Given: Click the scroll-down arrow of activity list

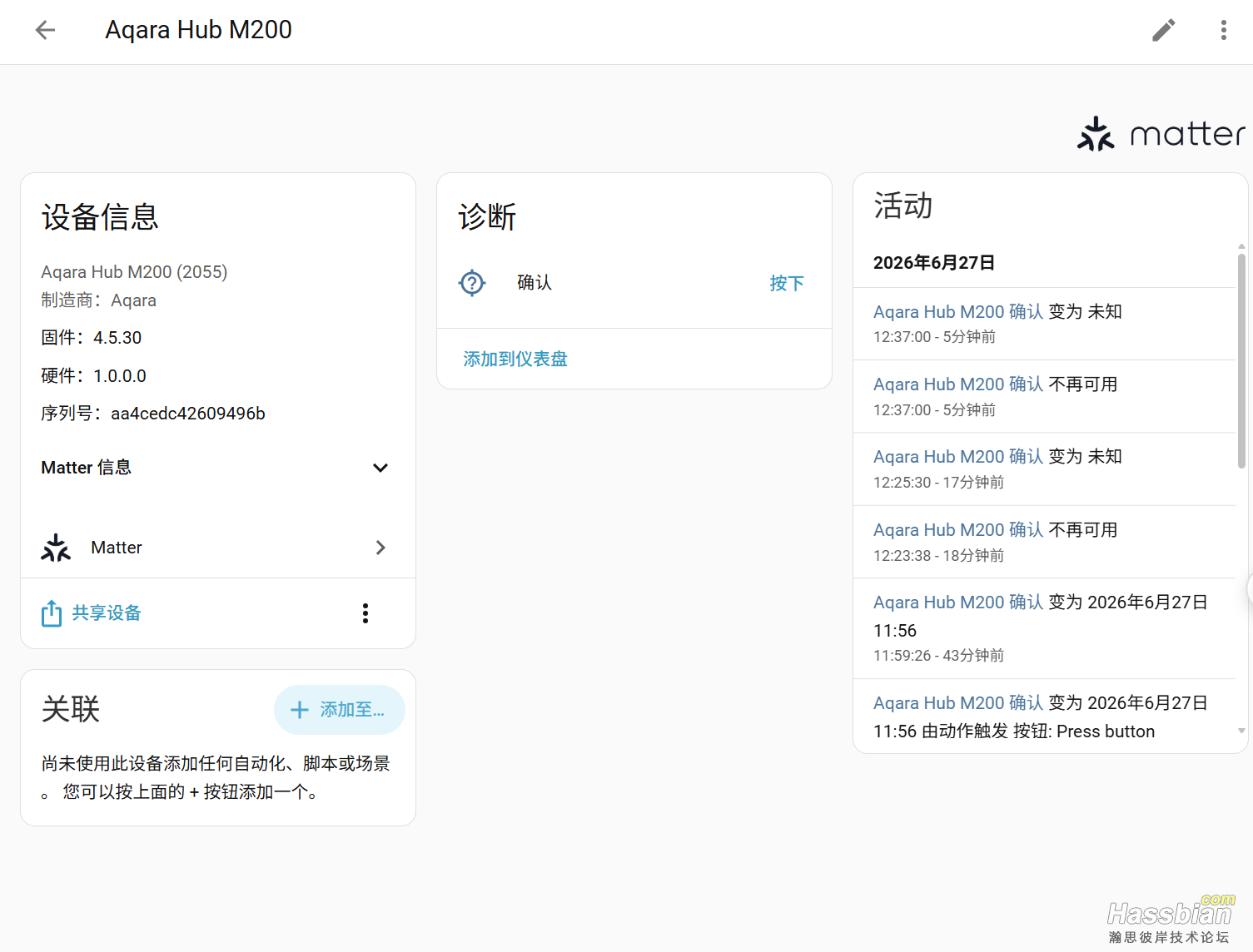Looking at the screenshot, I should click(x=1241, y=731).
